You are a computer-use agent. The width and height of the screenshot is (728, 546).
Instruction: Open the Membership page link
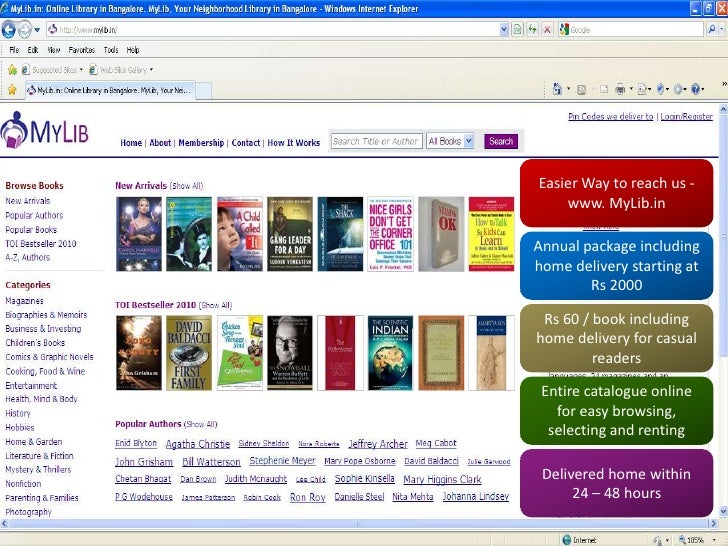pos(201,143)
